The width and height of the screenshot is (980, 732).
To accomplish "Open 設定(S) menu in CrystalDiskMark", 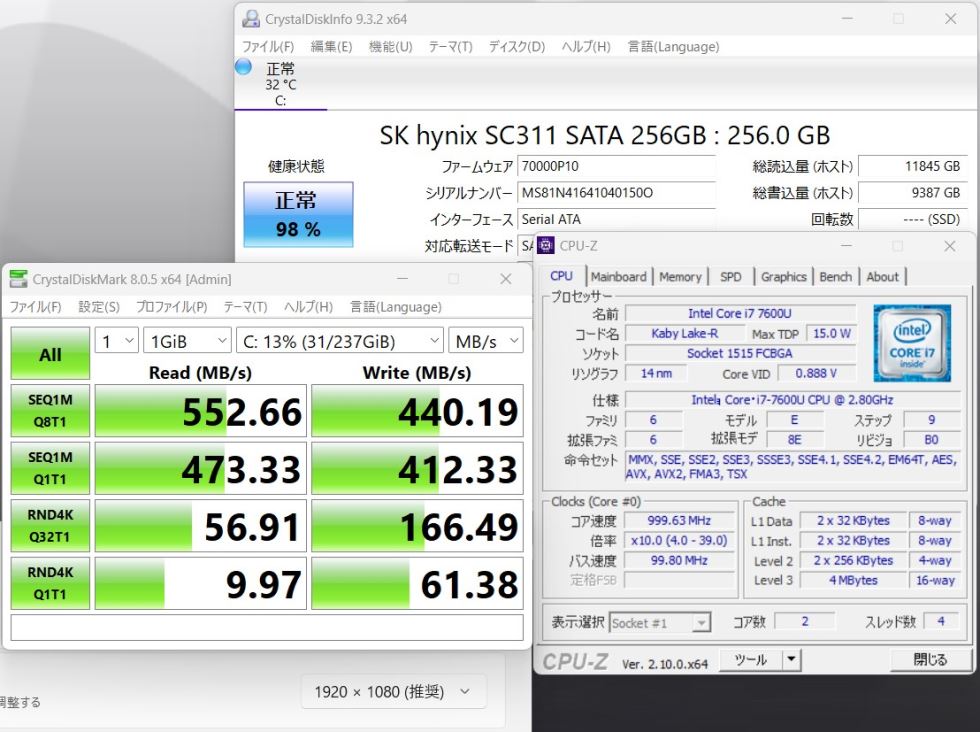I will (99, 307).
